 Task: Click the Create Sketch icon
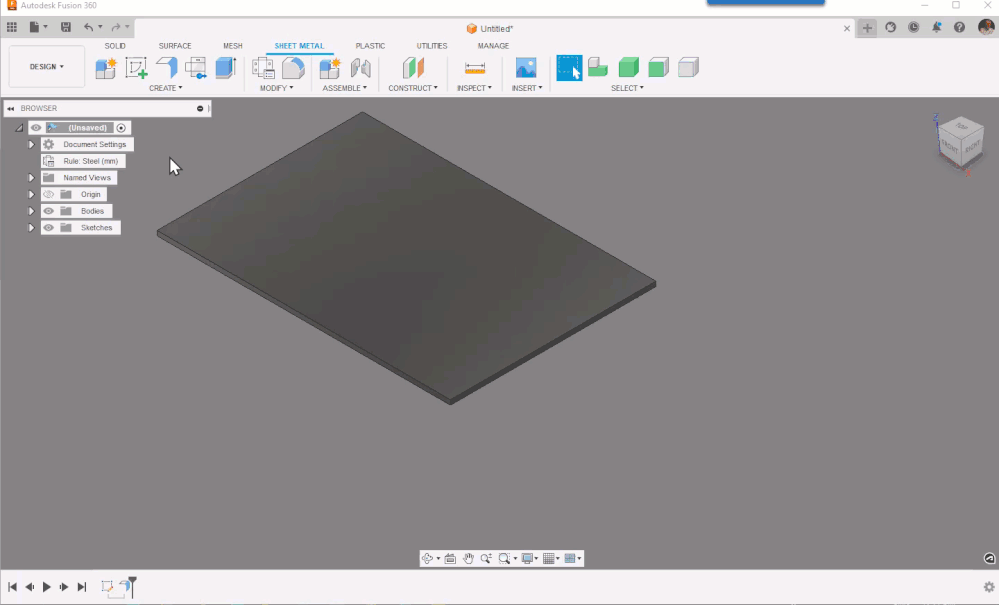point(136,68)
